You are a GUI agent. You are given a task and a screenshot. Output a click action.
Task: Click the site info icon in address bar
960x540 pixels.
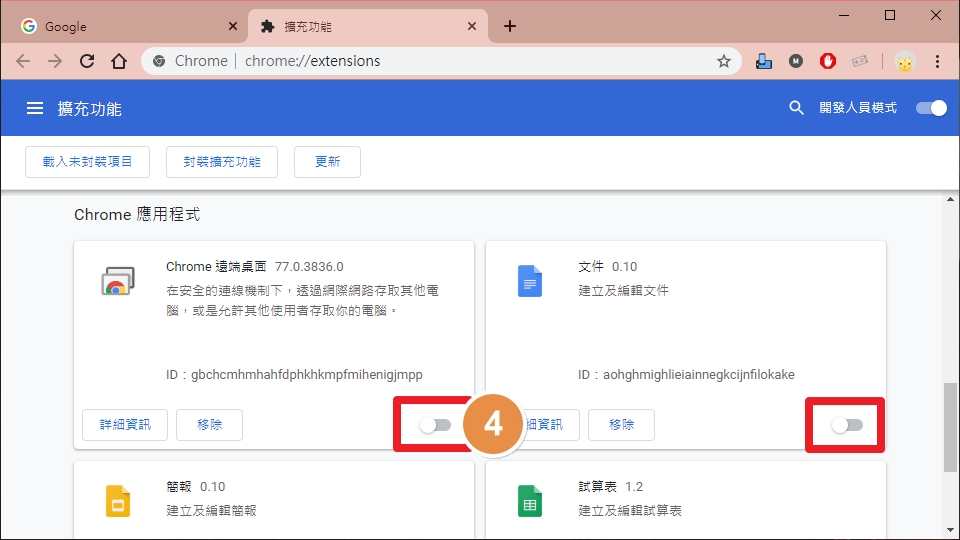(x=159, y=61)
